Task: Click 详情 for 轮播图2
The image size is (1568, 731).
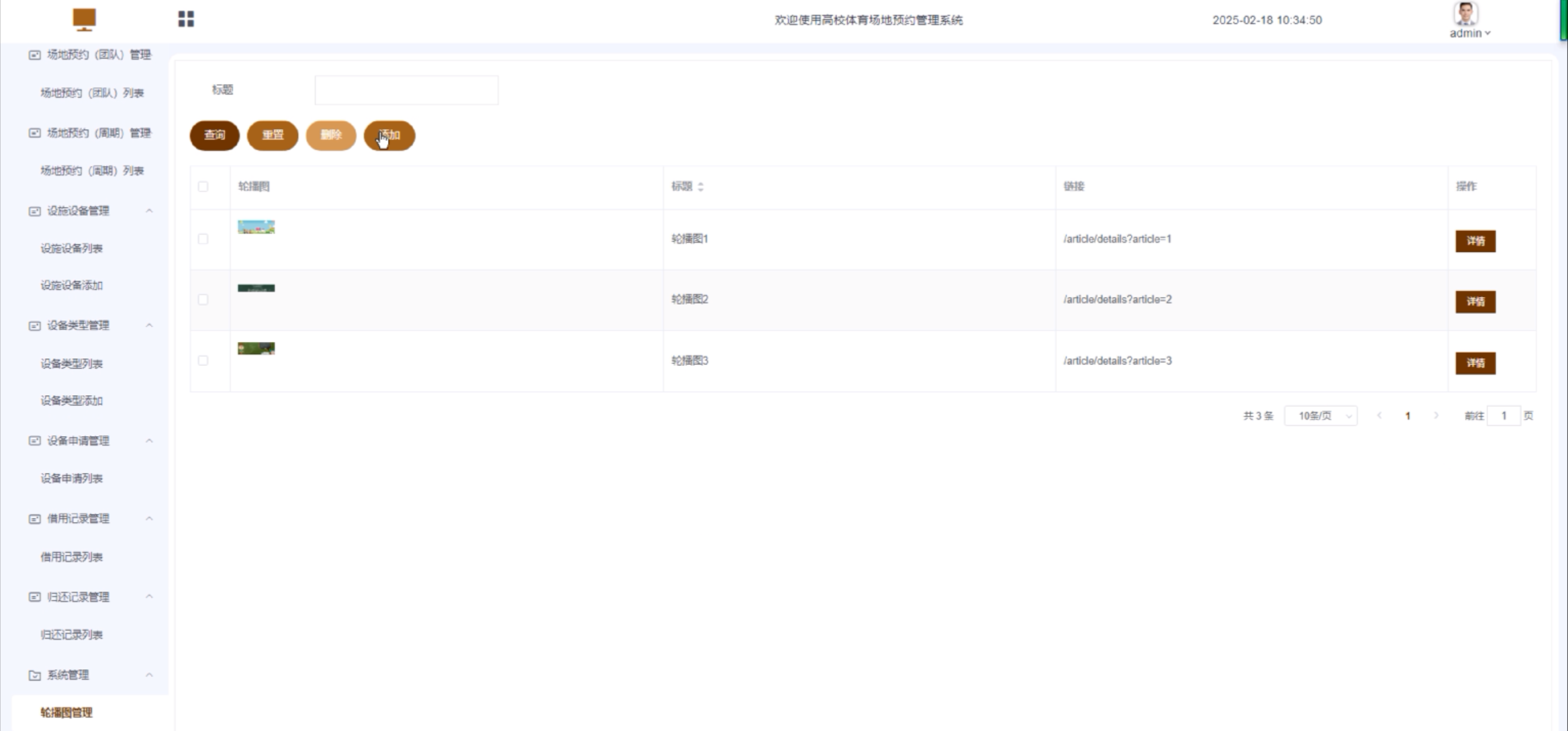Action: 1475,302
